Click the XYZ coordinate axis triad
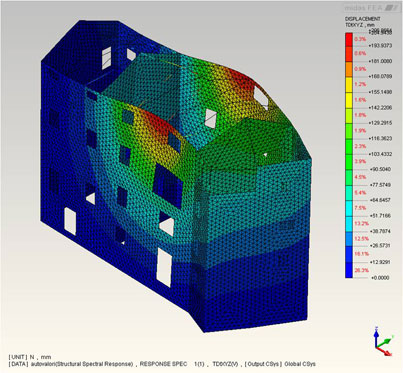 pos(383,341)
